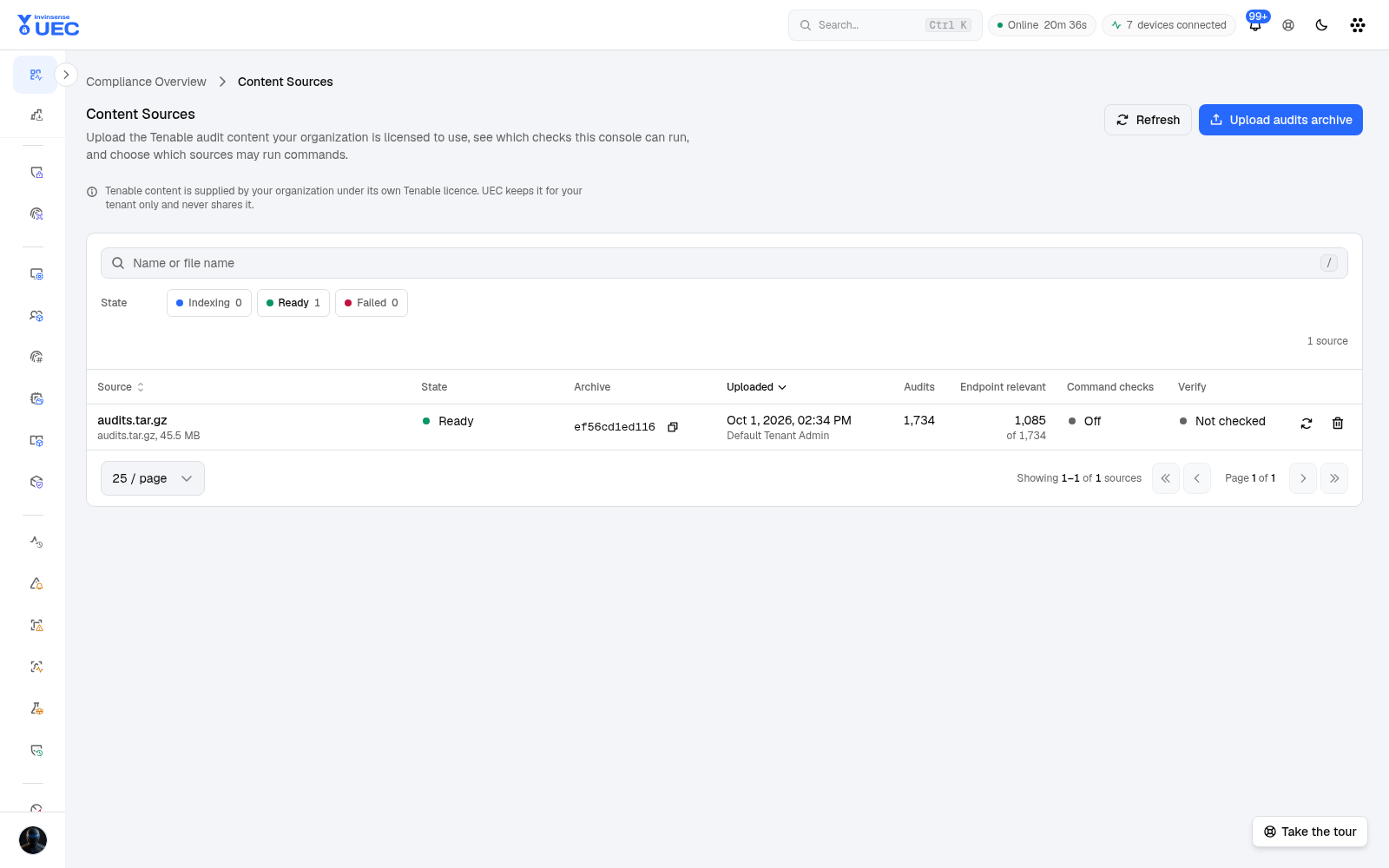Open the stairs-download sidebar icon
The height and width of the screenshot is (868, 1389).
pyautogui.click(x=36, y=115)
